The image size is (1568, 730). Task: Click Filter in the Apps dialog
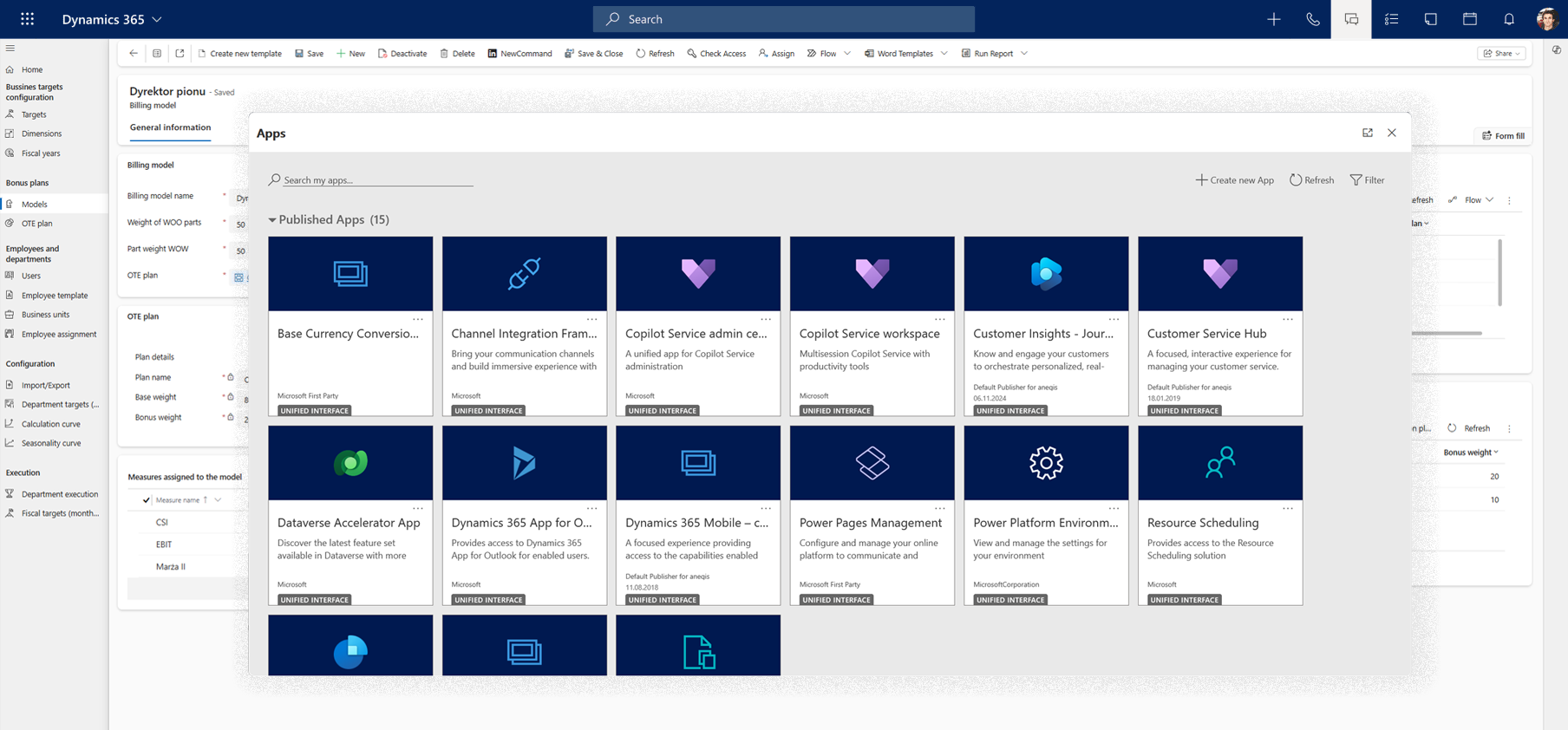point(1367,180)
